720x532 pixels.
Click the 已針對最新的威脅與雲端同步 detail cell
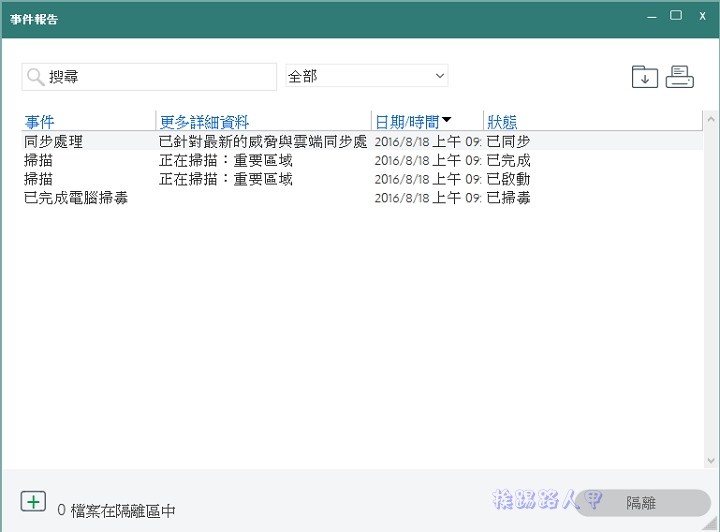263,141
